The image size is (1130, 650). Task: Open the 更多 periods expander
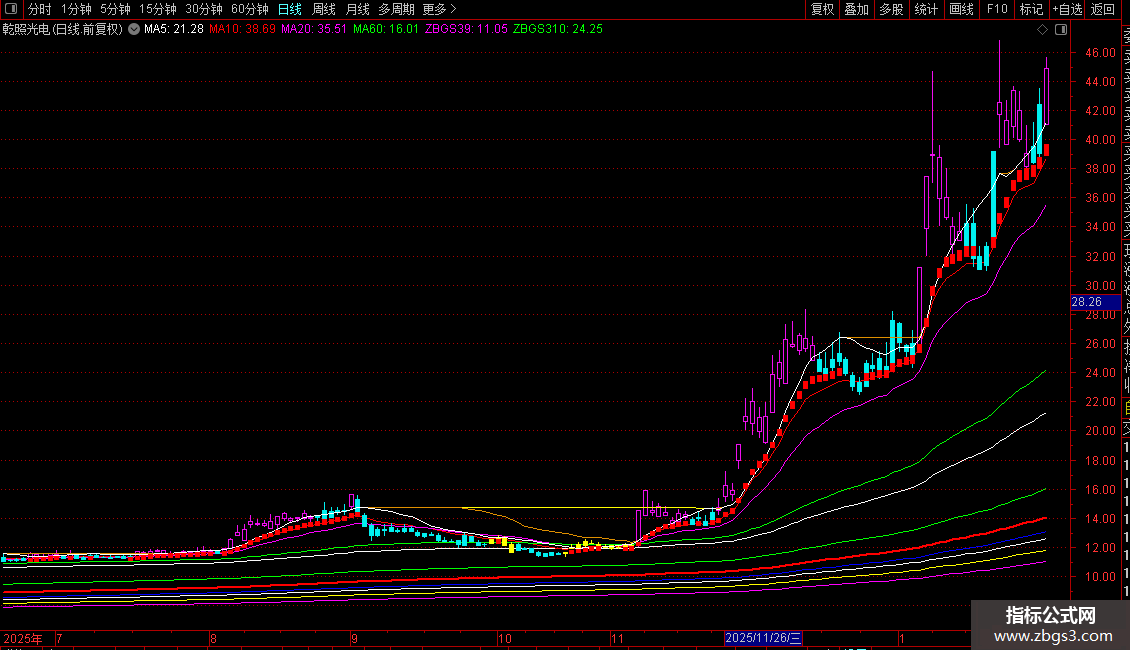pyautogui.click(x=439, y=9)
